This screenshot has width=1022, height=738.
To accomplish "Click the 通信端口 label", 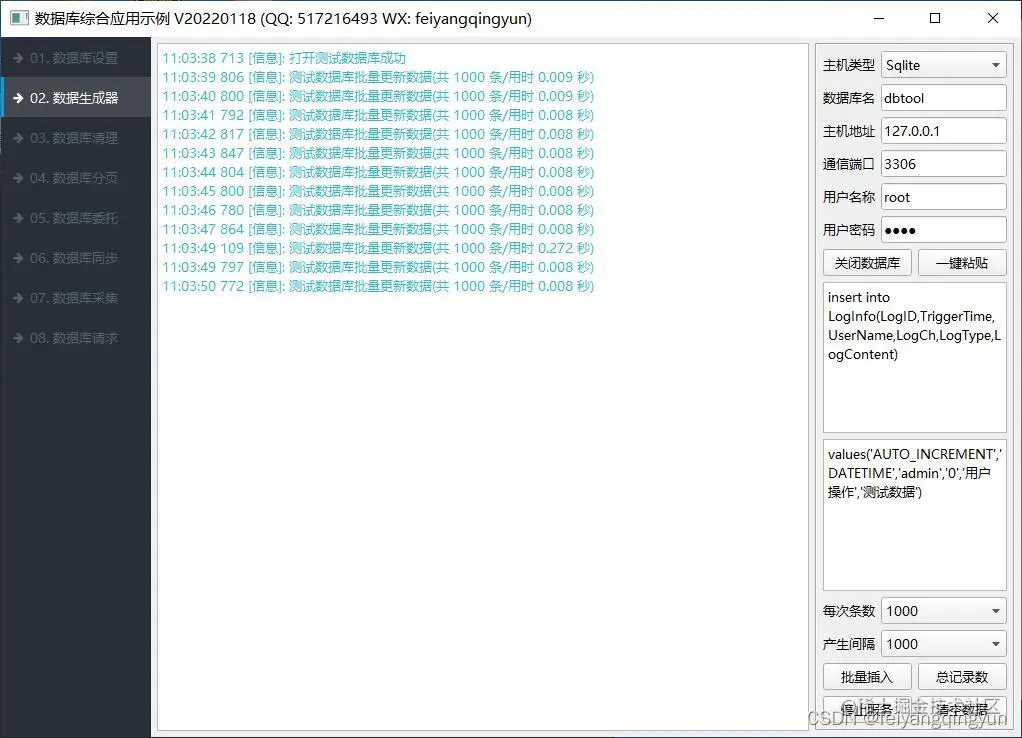I will click(x=849, y=164).
